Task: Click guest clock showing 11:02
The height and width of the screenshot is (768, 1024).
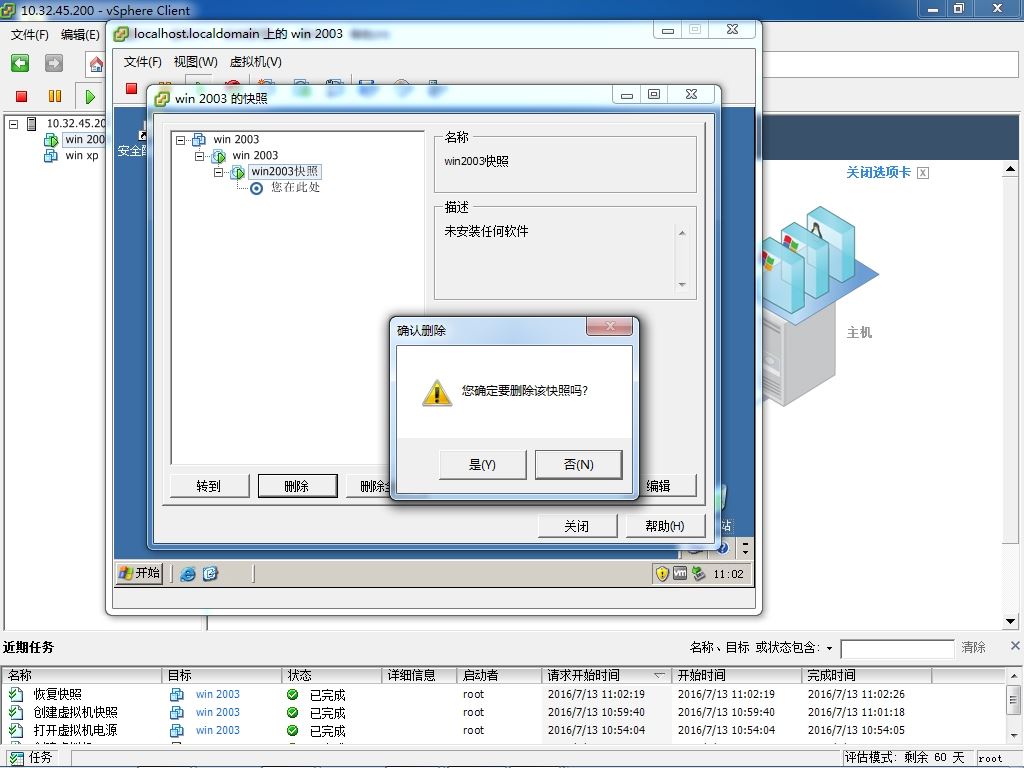Action: pos(728,574)
